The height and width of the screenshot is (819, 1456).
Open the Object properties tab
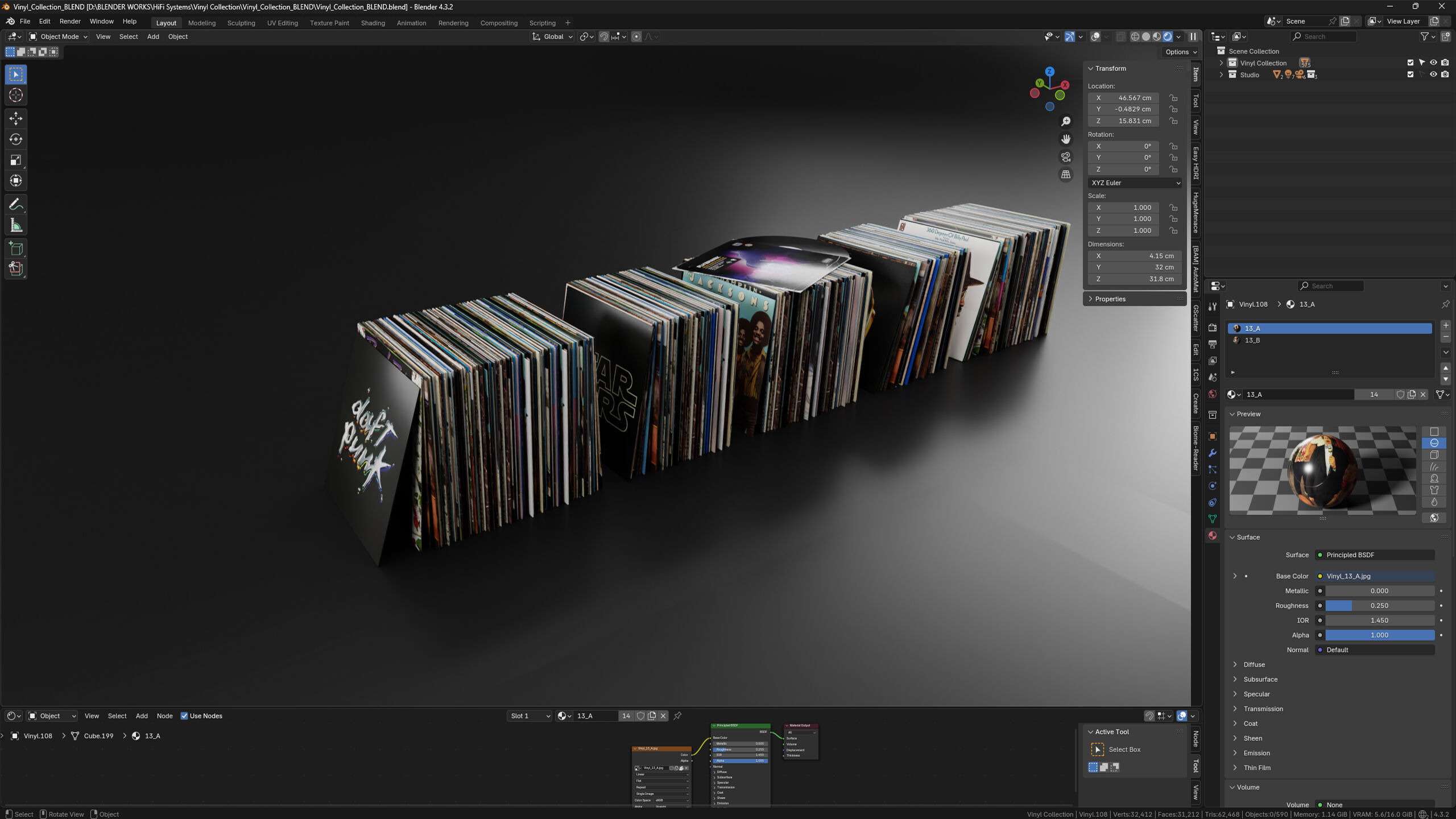[x=1213, y=436]
